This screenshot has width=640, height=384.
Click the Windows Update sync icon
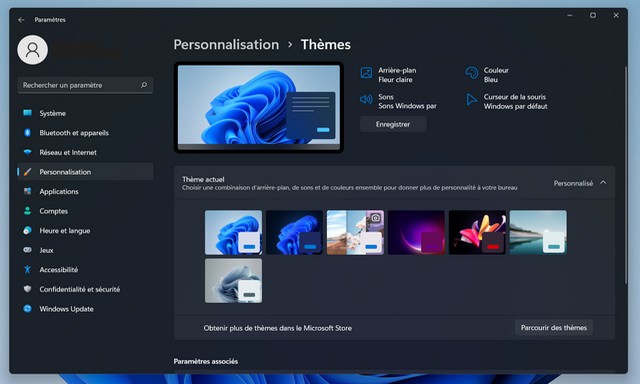tap(27, 309)
